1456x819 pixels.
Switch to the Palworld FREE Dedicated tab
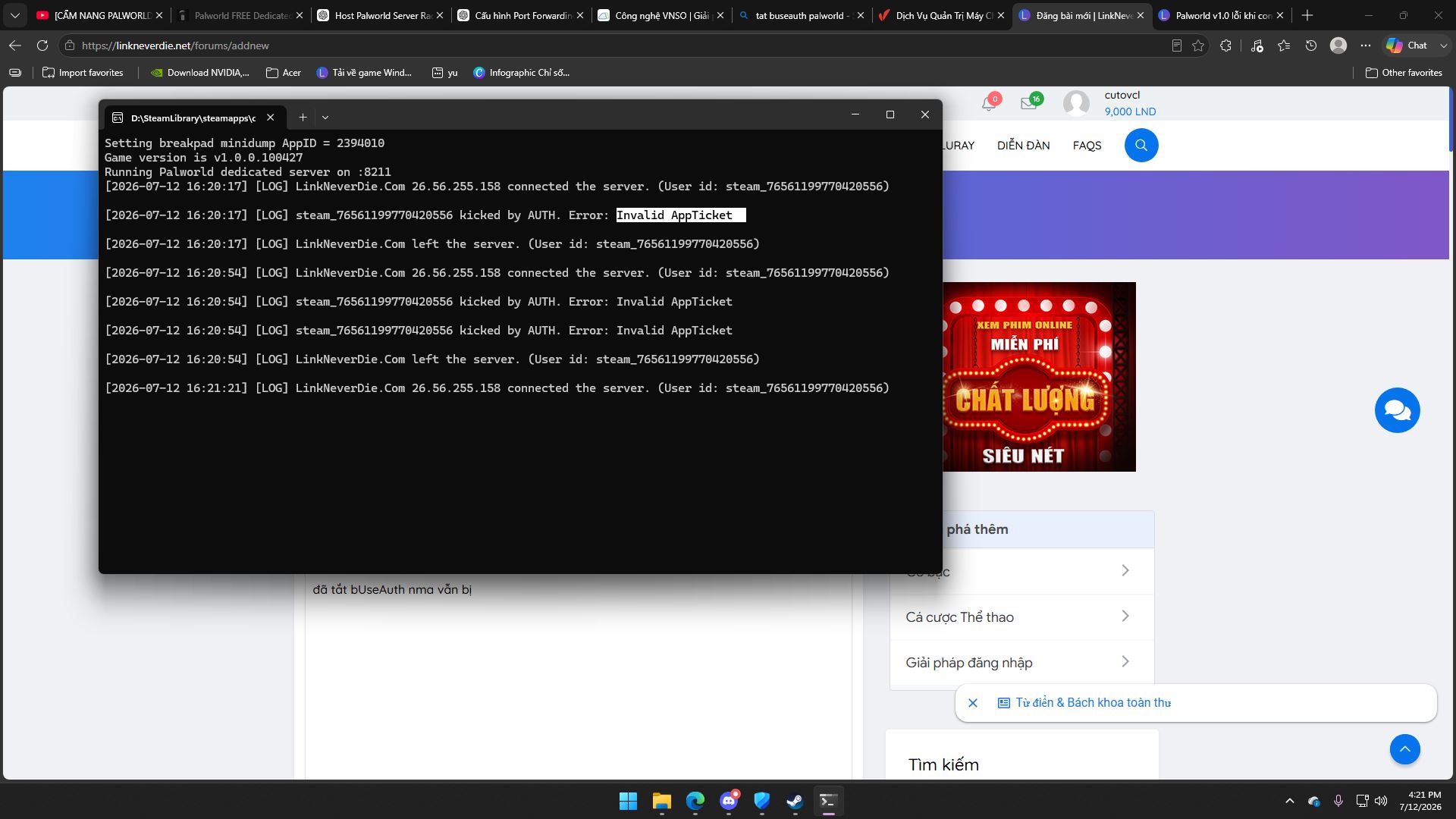pos(240,15)
